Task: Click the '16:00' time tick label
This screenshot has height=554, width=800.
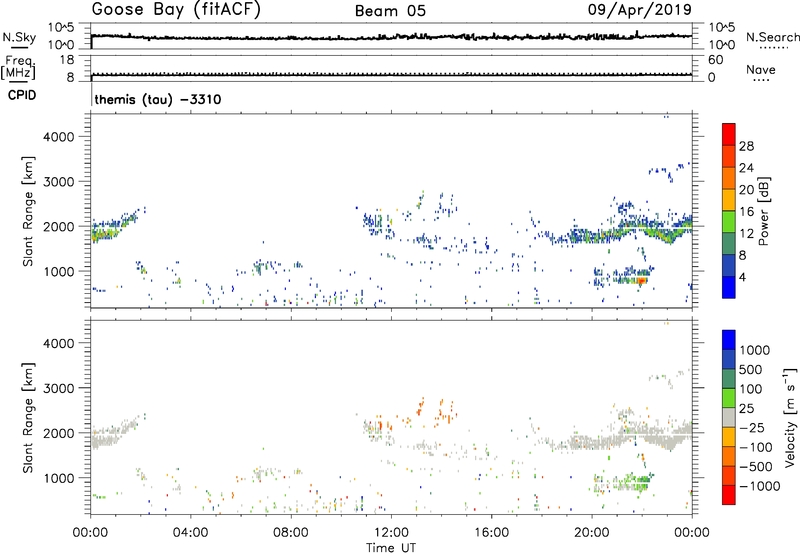Action: [491, 533]
